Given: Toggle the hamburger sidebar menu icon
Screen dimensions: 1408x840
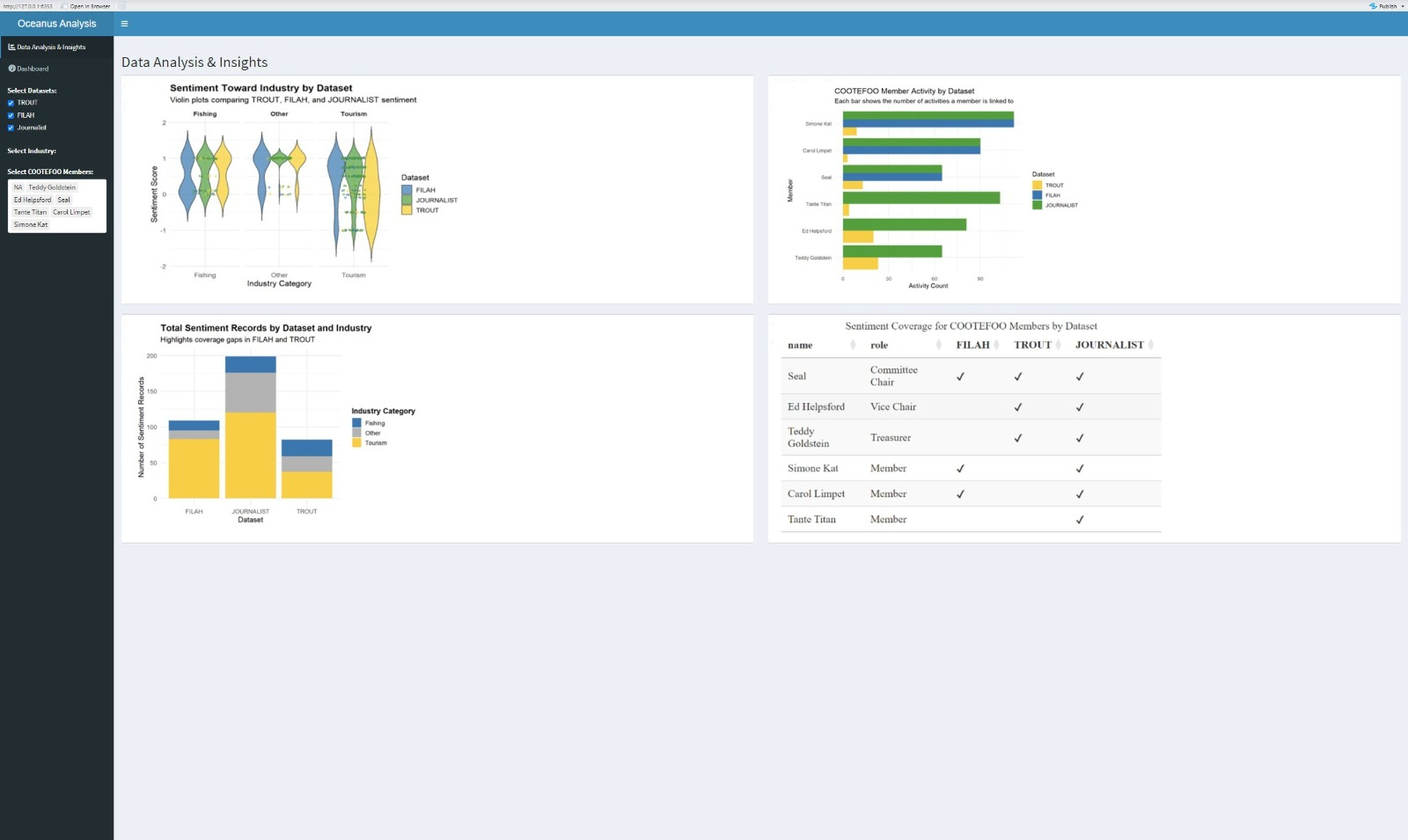Looking at the screenshot, I should pyautogui.click(x=124, y=24).
